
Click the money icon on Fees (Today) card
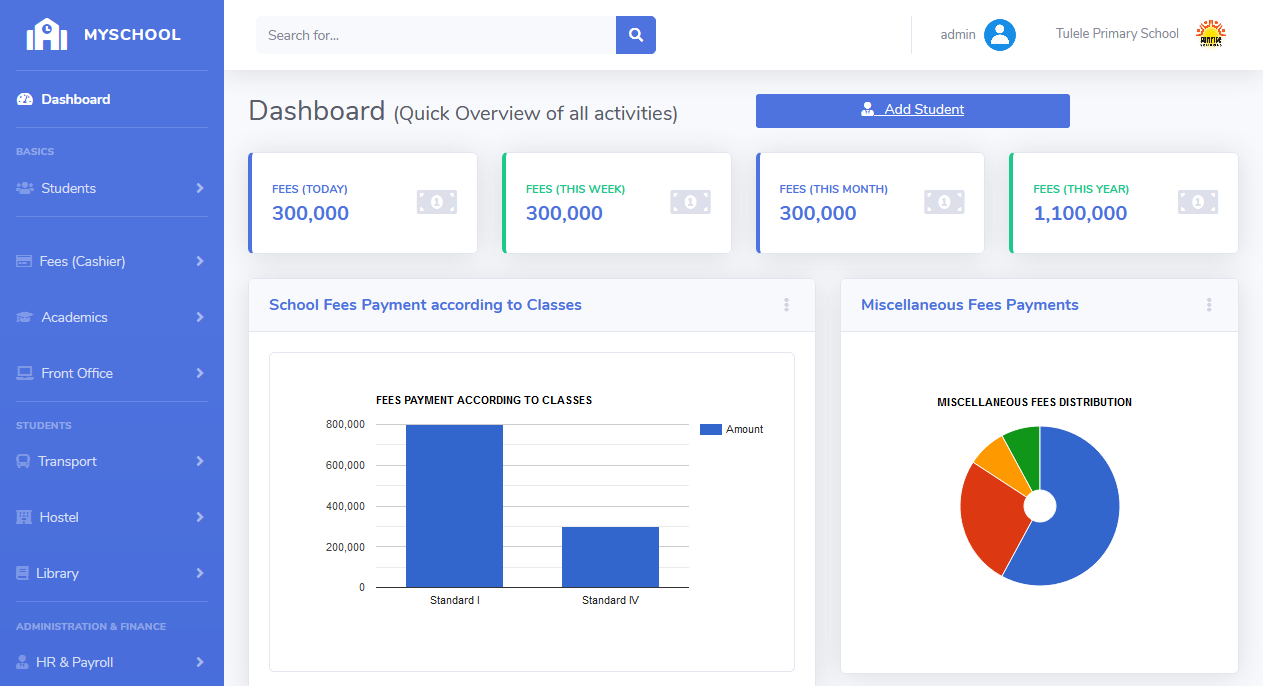(x=437, y=202)
